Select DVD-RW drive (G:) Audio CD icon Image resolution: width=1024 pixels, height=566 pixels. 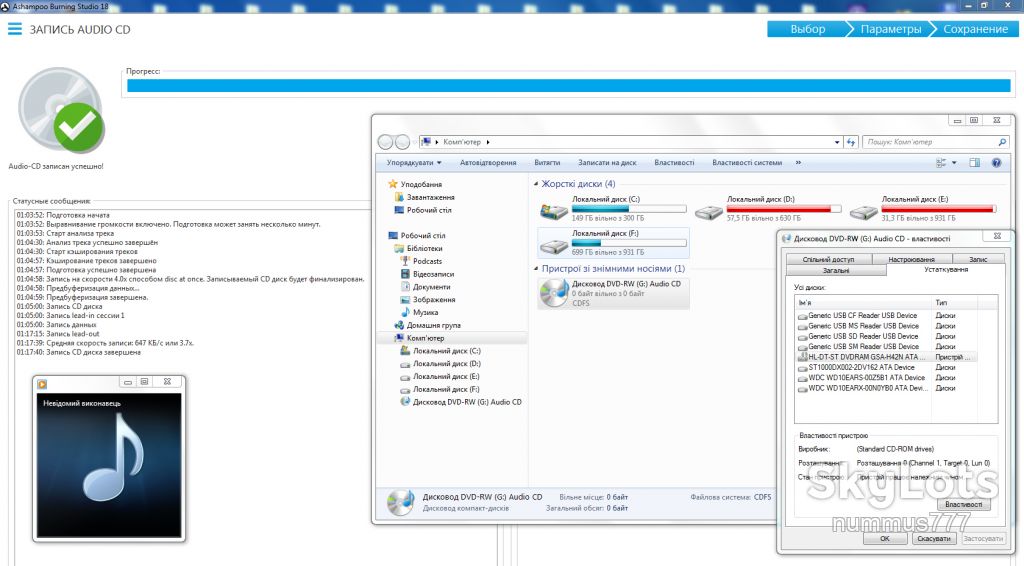(x=554, y=292)
